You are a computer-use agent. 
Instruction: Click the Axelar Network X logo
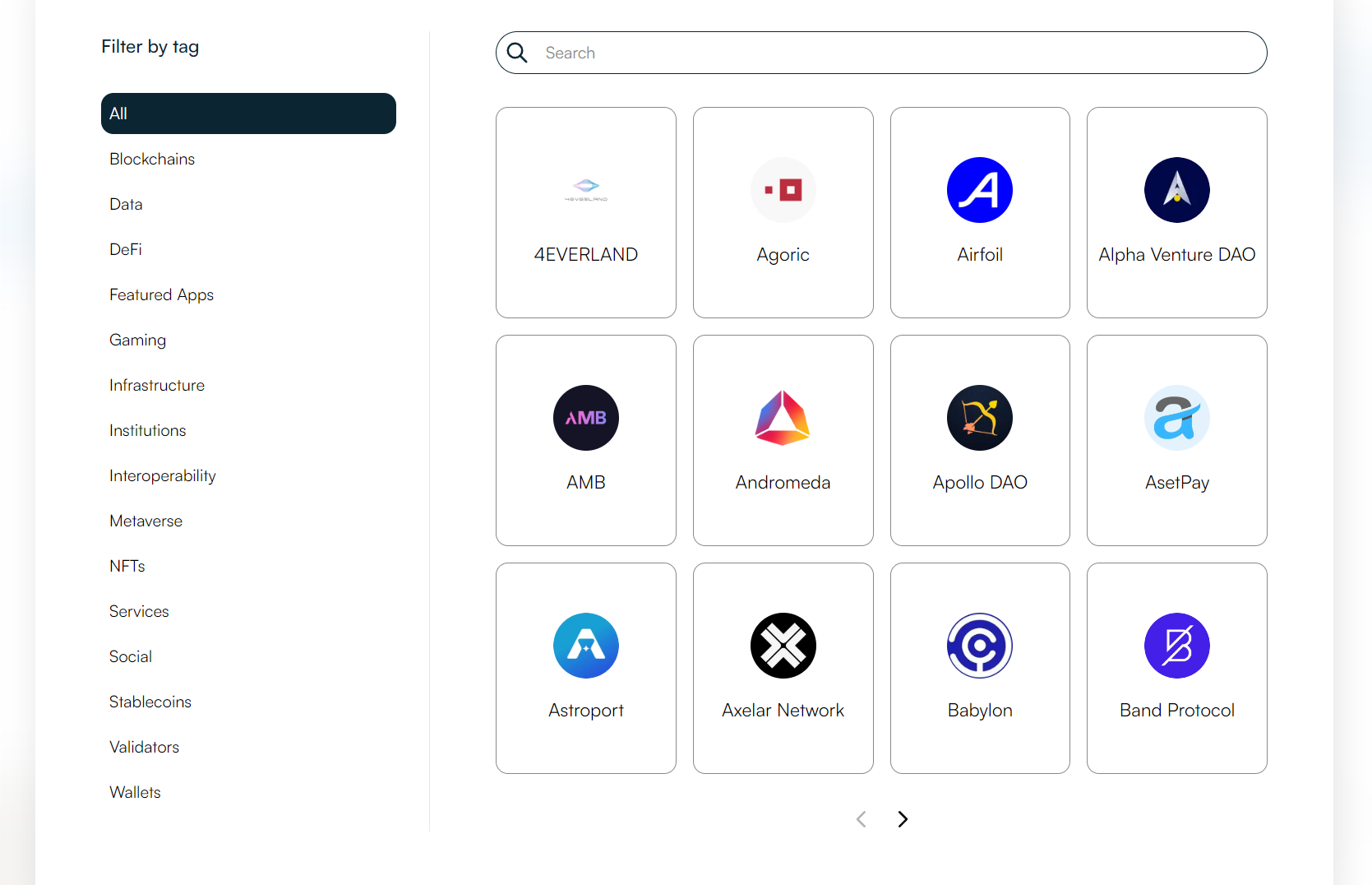(x=783, y=646)
